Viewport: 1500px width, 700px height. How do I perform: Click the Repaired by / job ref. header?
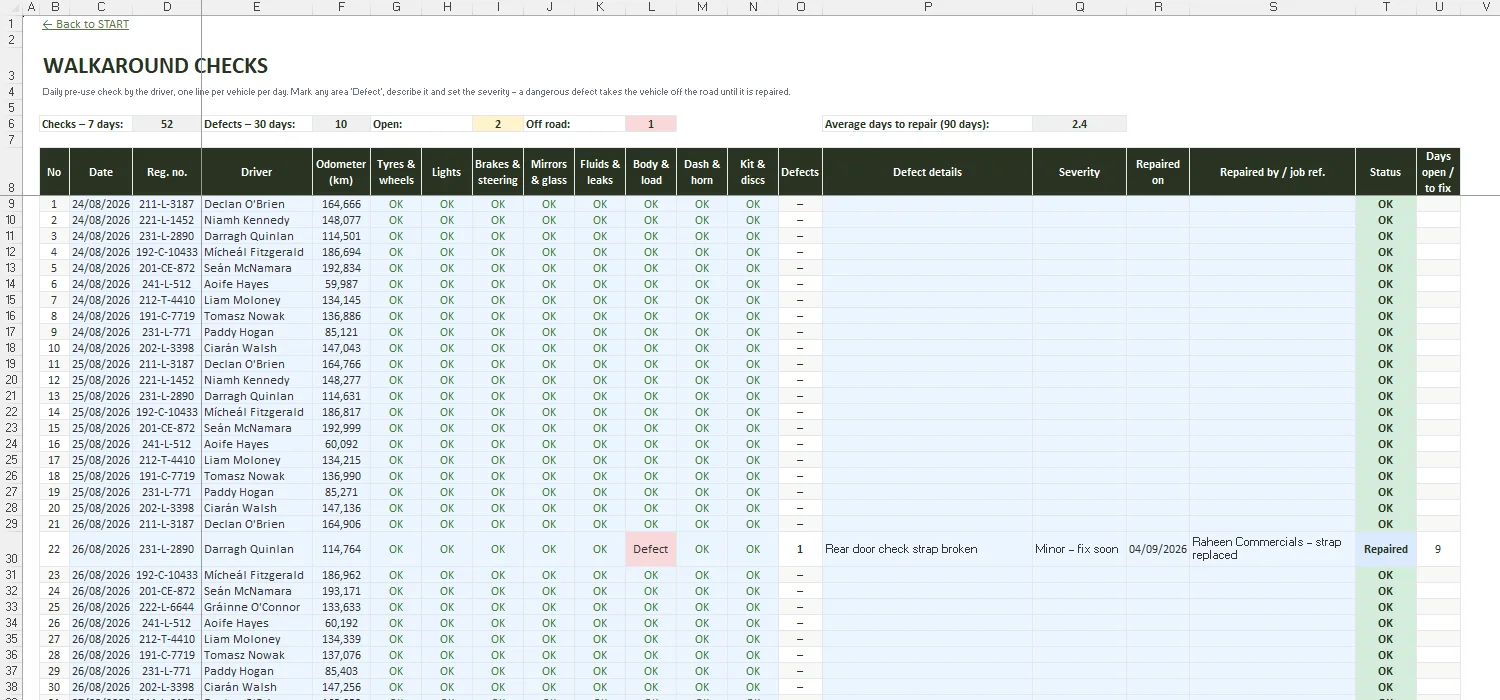(x=1272, y=172)
